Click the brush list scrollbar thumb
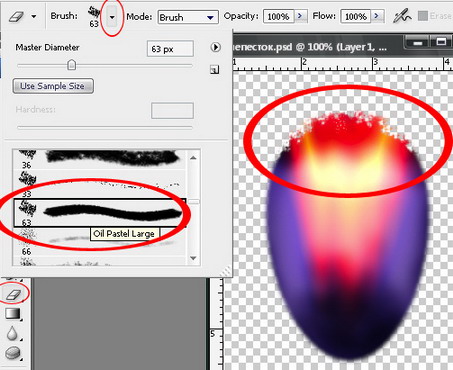Screen dimensions: 453x370 [193, 202]
